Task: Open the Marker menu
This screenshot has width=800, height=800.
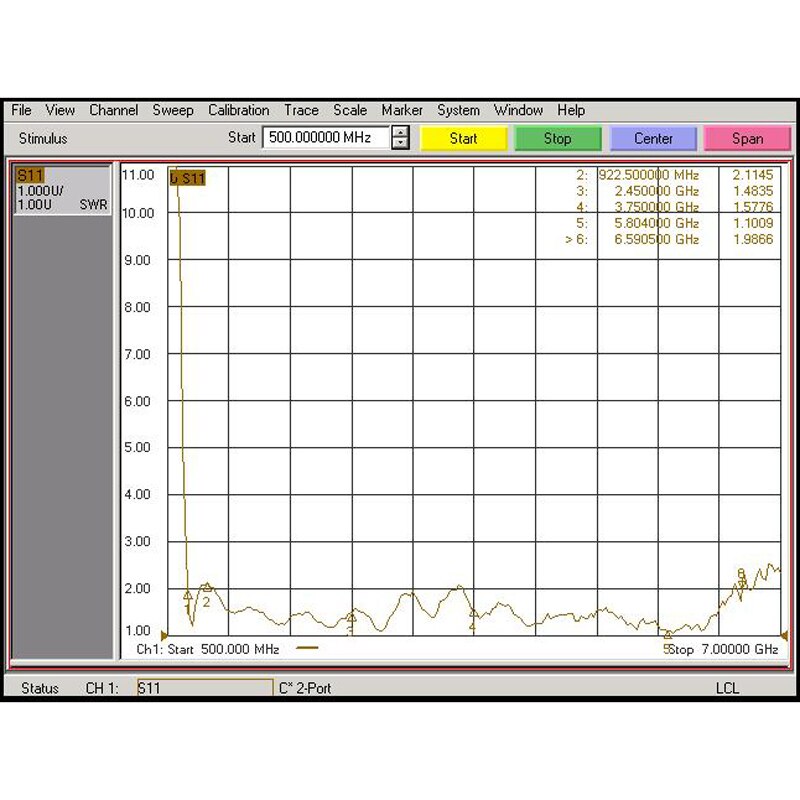Action: point(402,110)
